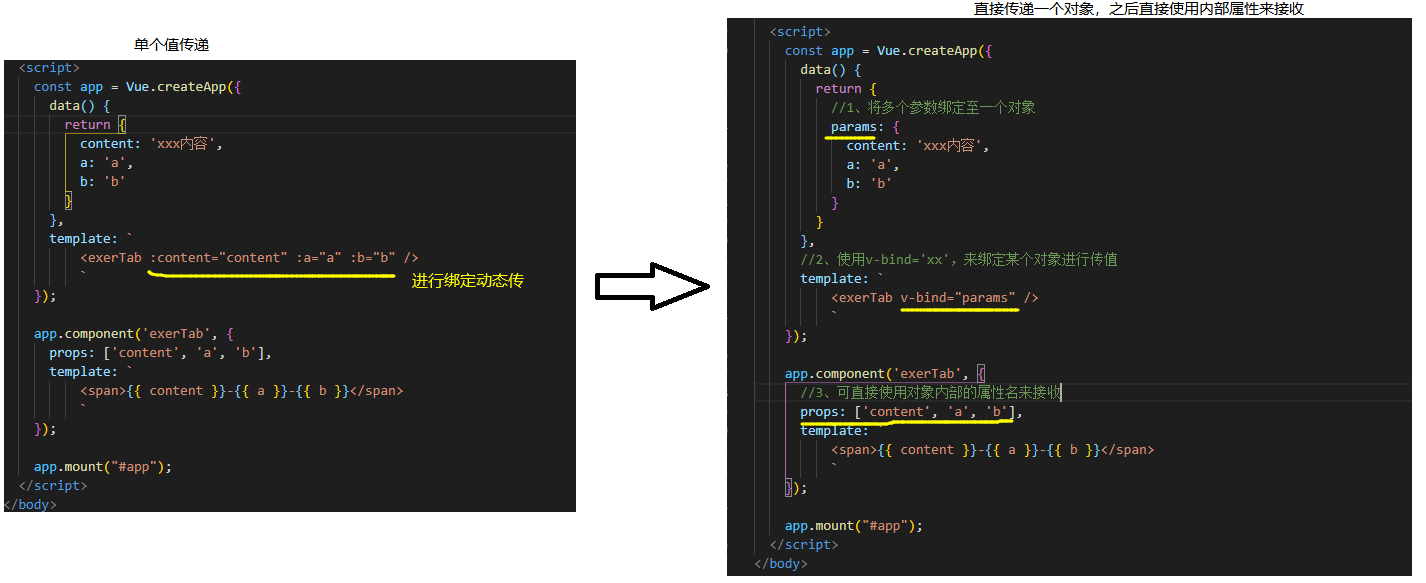Click the "params: {" line in right code
1426x583 pixels.
point(866,127)
